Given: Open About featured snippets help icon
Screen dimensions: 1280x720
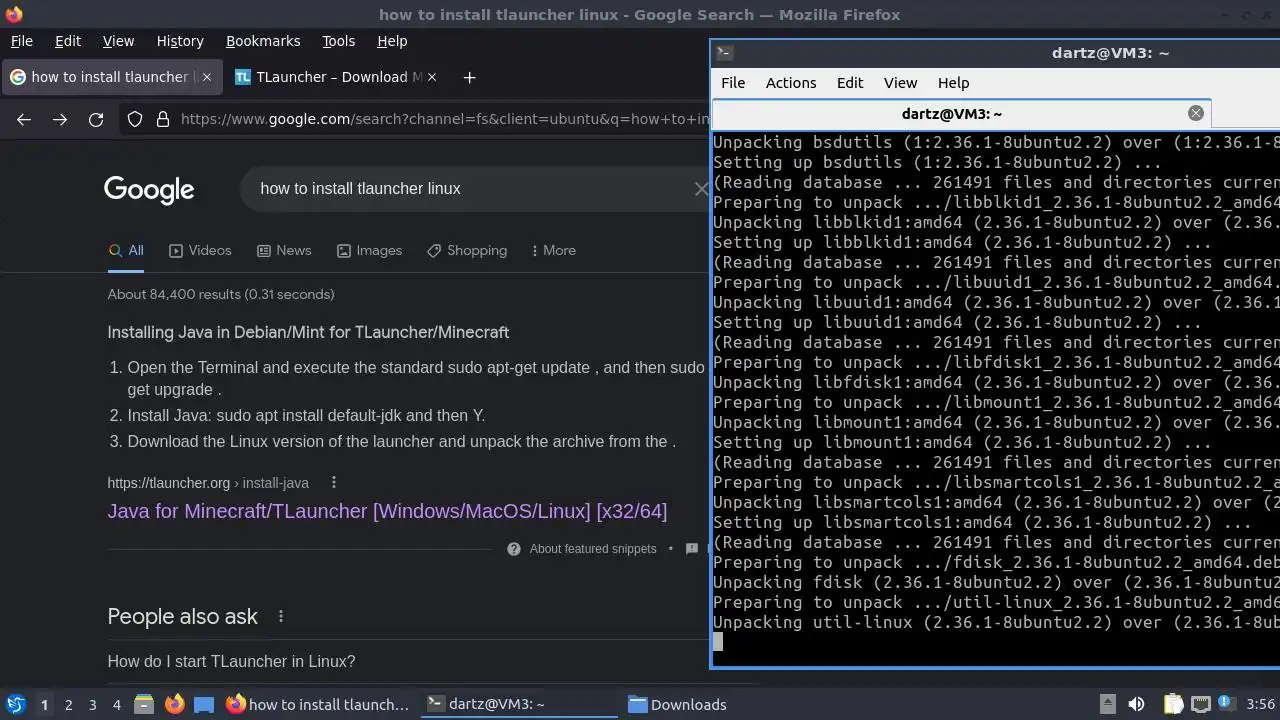Looking at the screenshot, I should (514, 549).
